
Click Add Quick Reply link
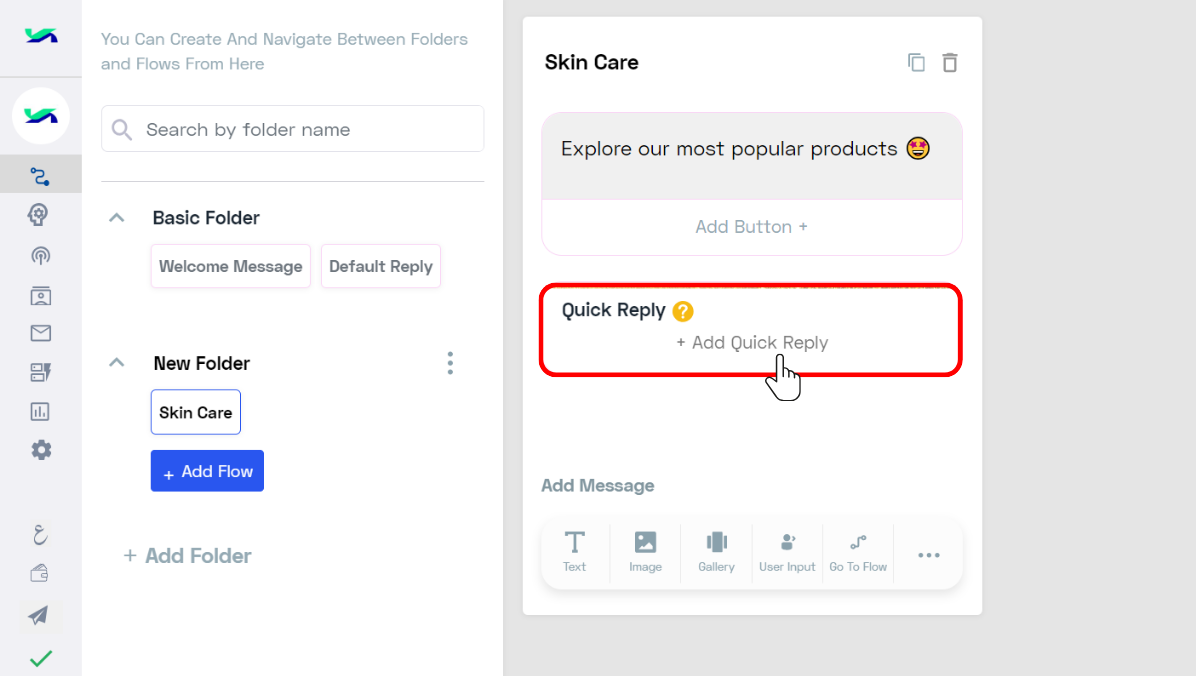coord(752,343)
